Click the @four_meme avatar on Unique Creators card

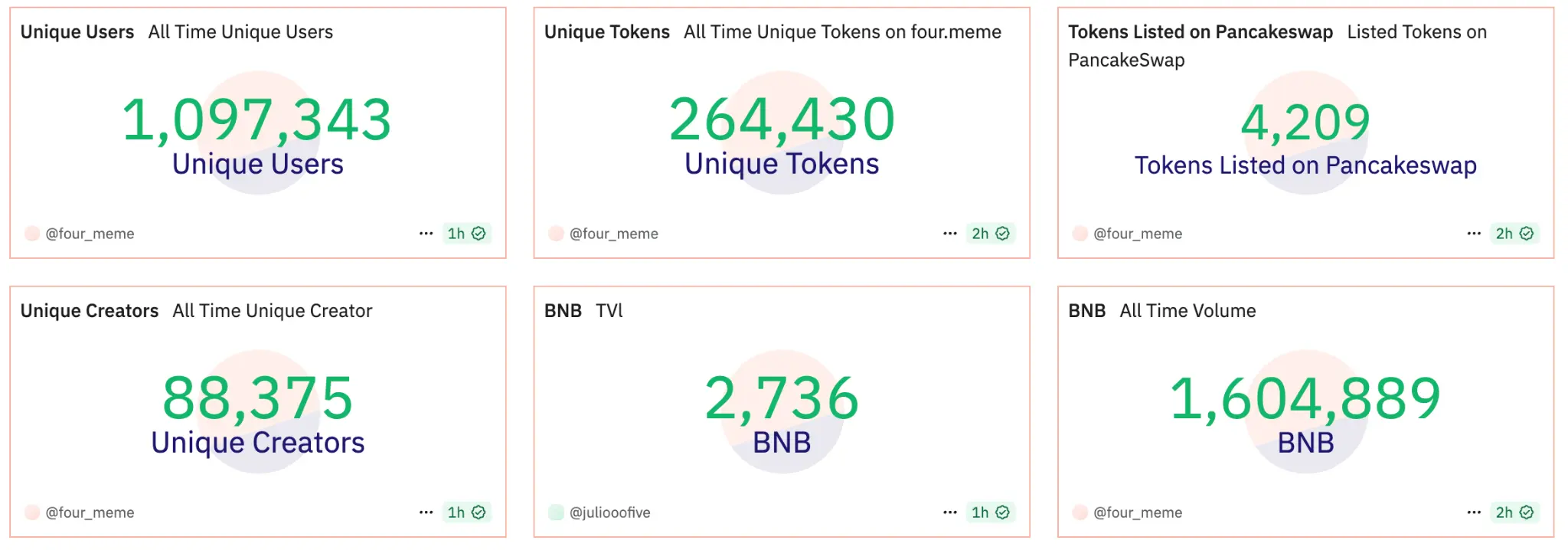tap(32, 512)
